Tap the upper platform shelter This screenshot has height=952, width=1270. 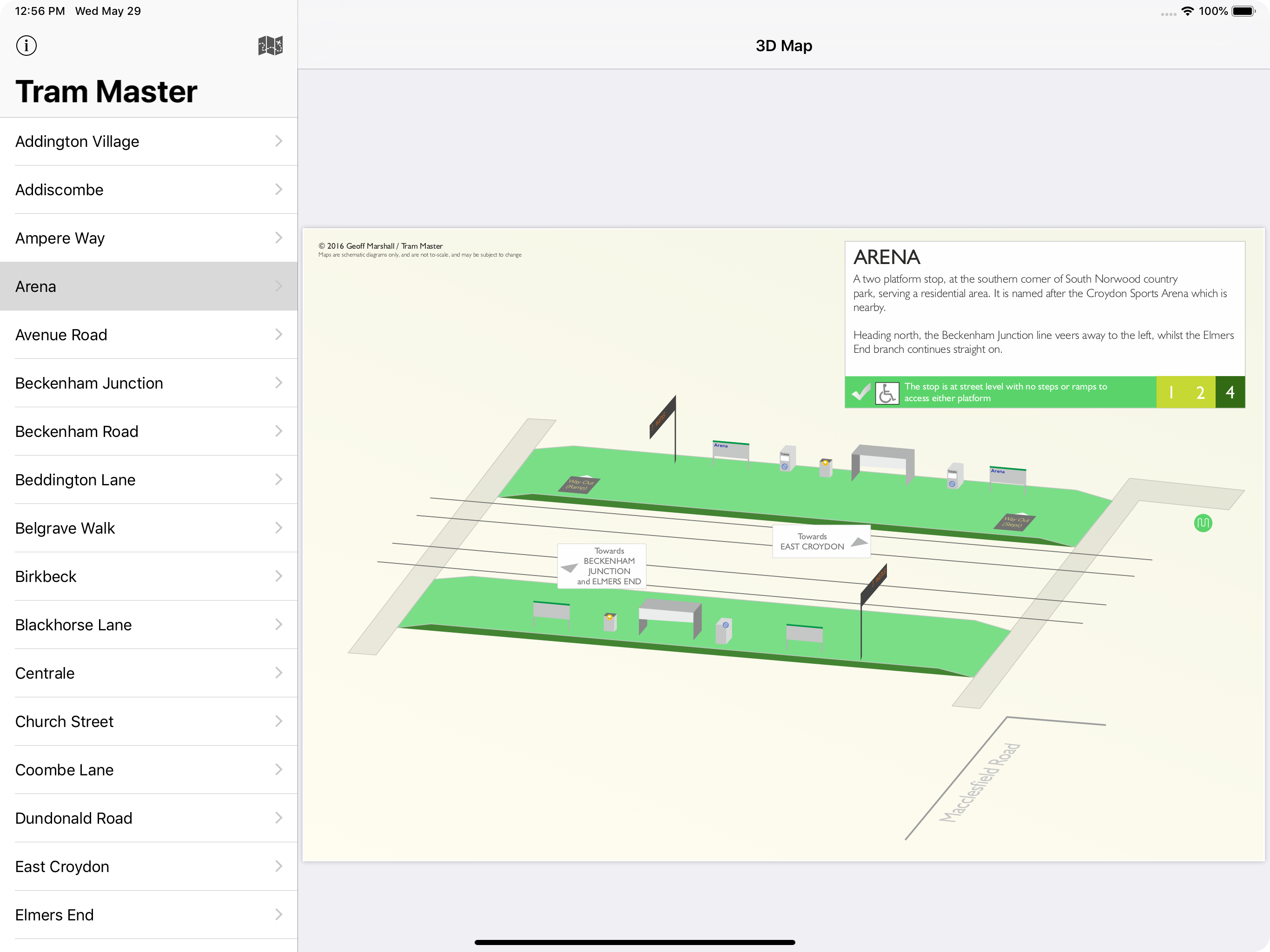pos(882,463)
